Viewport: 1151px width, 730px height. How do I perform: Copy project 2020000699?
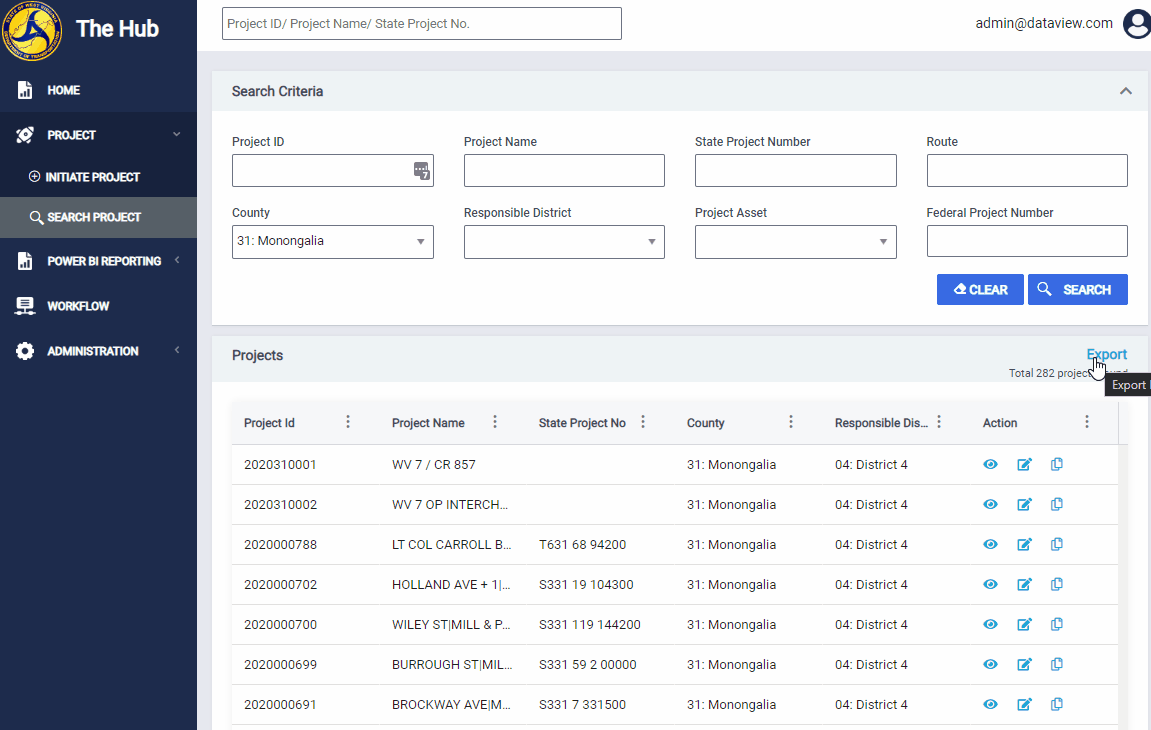[x=1056, y=665]
